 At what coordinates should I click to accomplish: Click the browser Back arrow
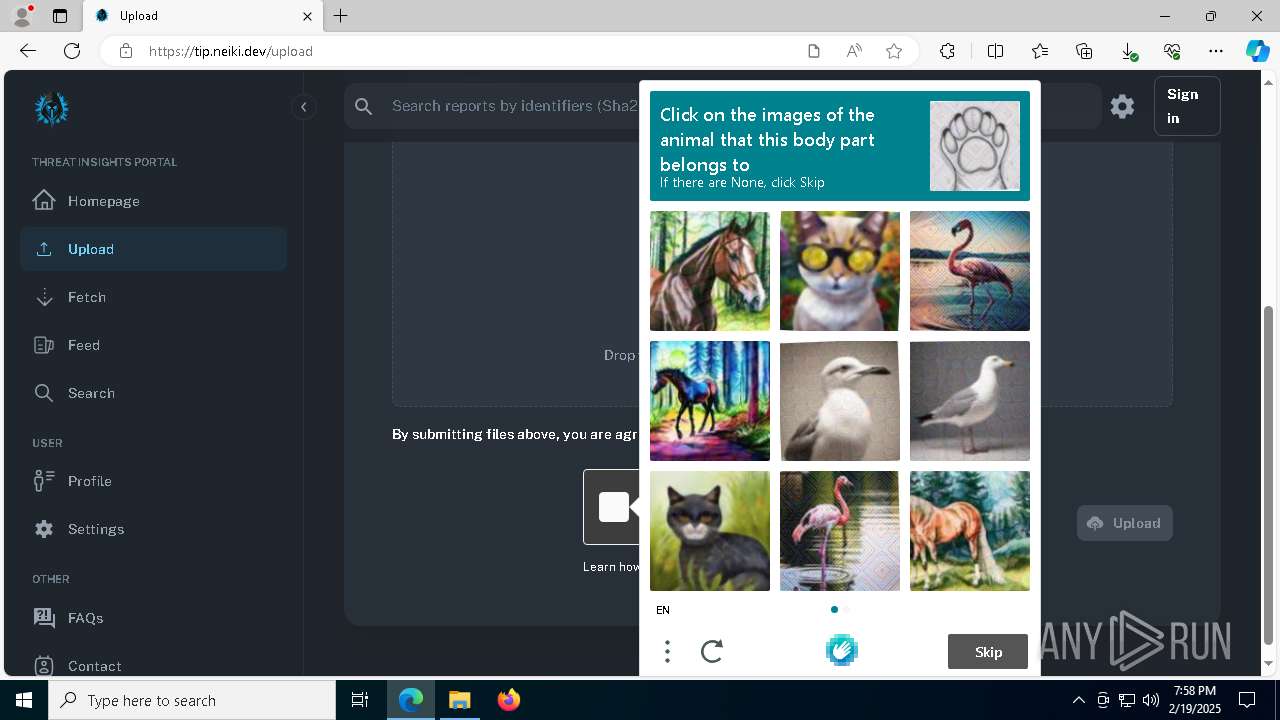pyautogui.click(x=28, y=51)
